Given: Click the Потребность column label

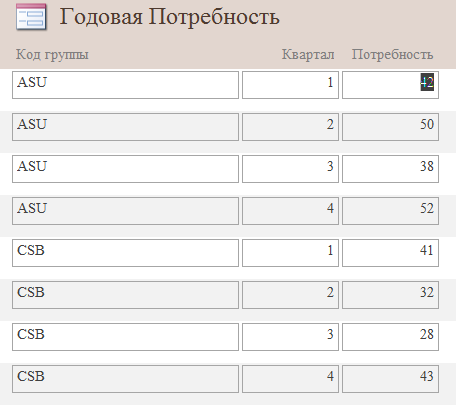Looking at the screenshot, I should pos(393,54).
